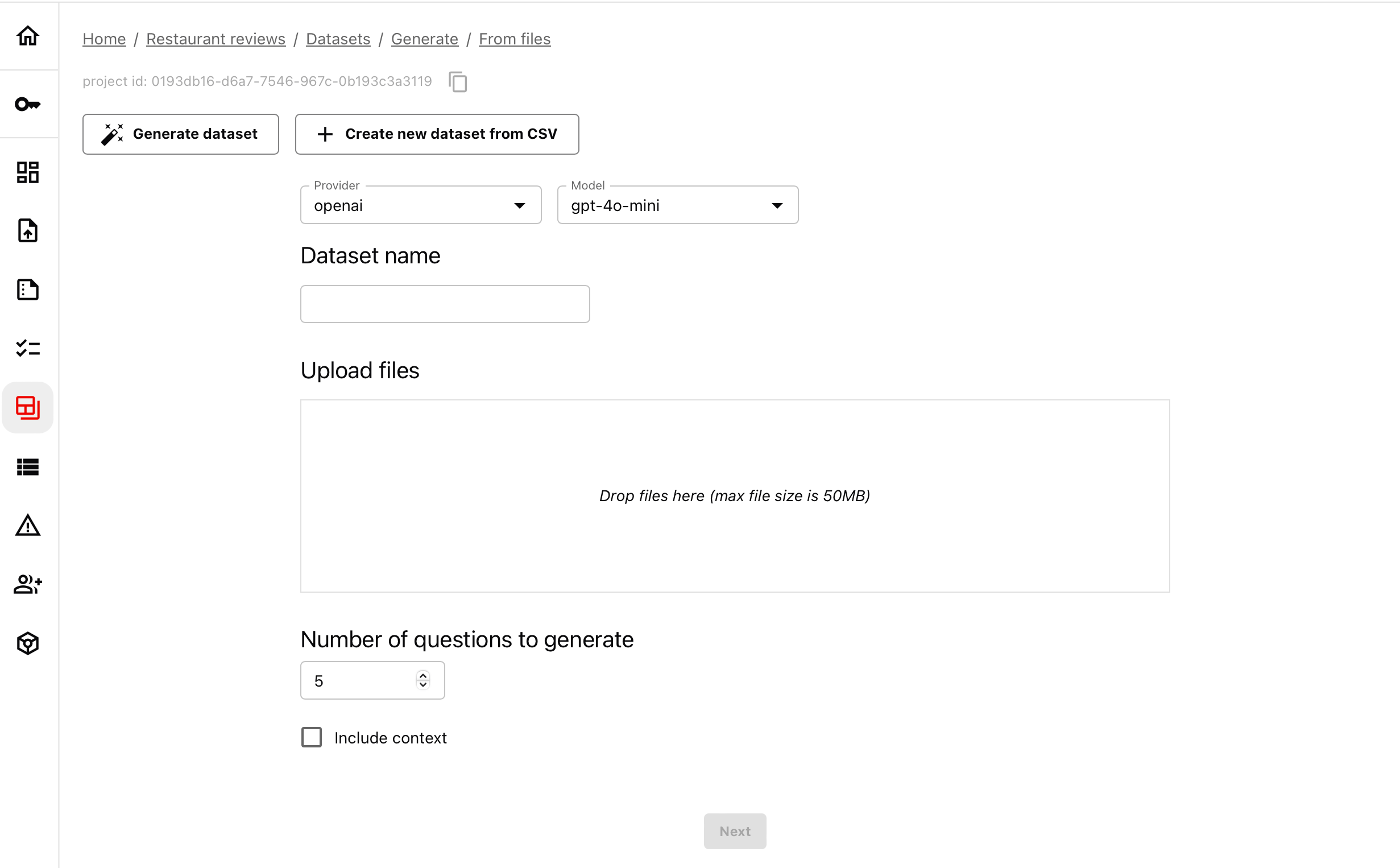
Task: Click the home icon in sidebar
Action: 27,36
